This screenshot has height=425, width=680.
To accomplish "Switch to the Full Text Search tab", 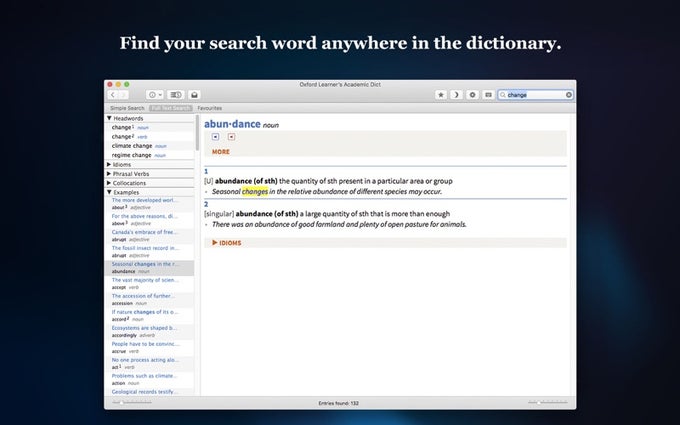I will [x=170, y=108].
